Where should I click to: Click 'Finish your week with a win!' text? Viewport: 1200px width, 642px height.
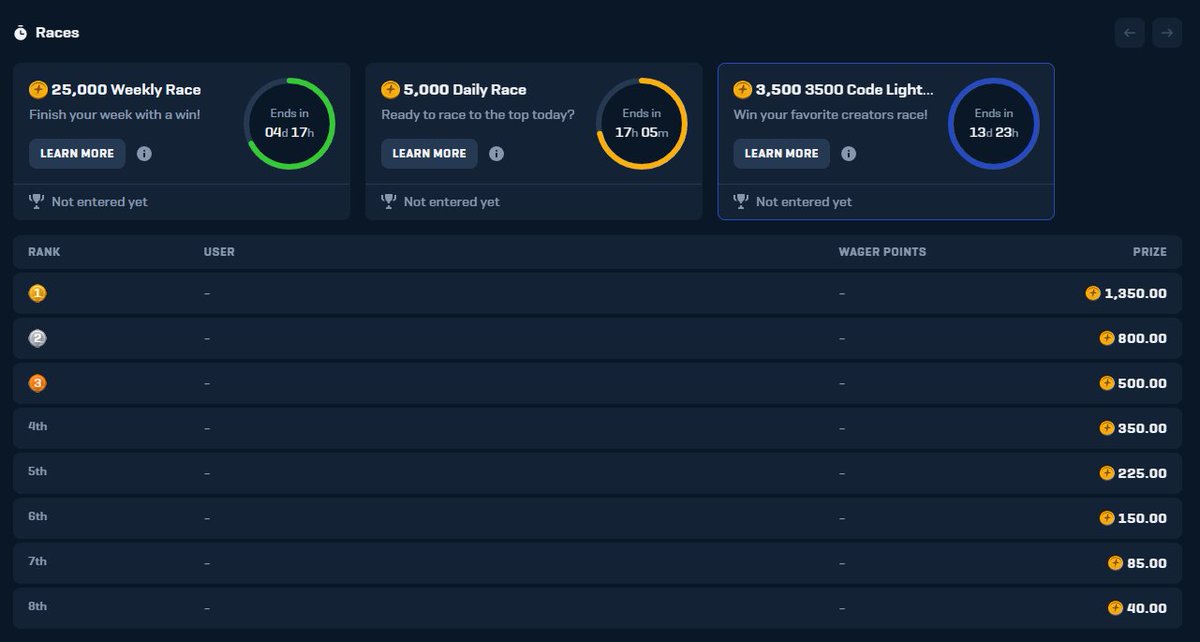pyautogui.click(x=115, y=115)
